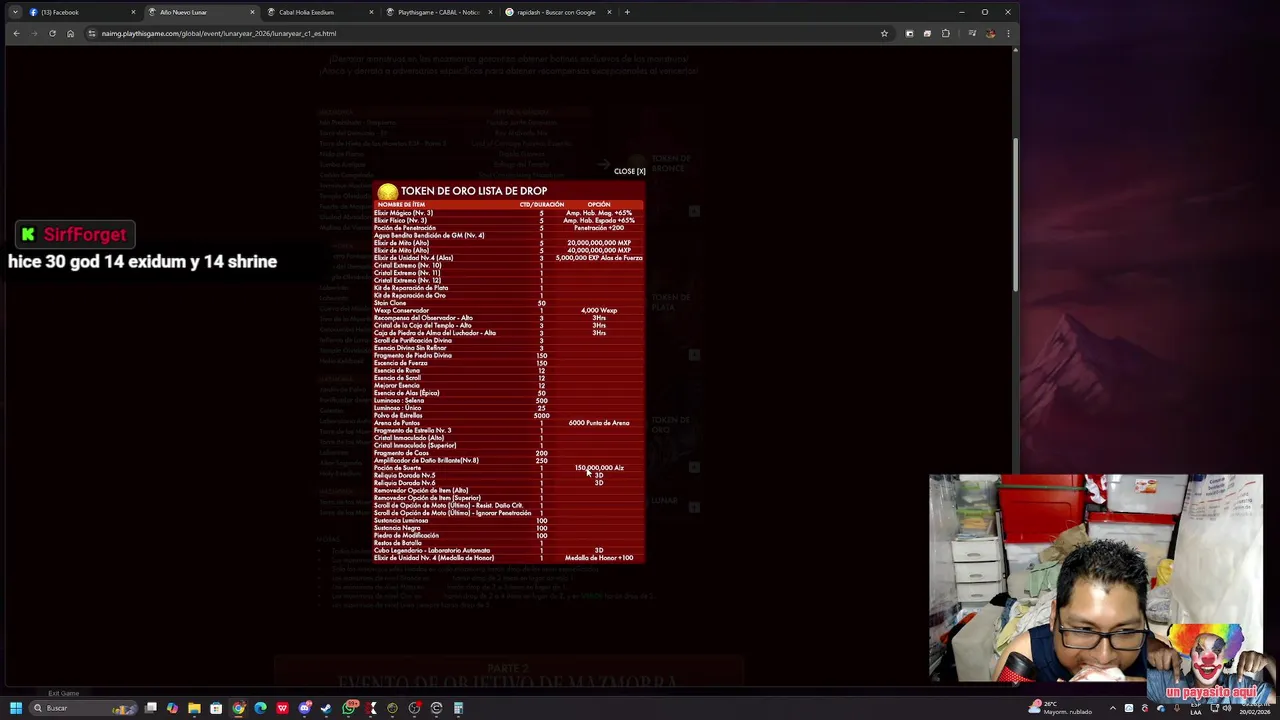Open WhatsApp from the taskbar
The image size is (1280, 720).
[349, 708]
